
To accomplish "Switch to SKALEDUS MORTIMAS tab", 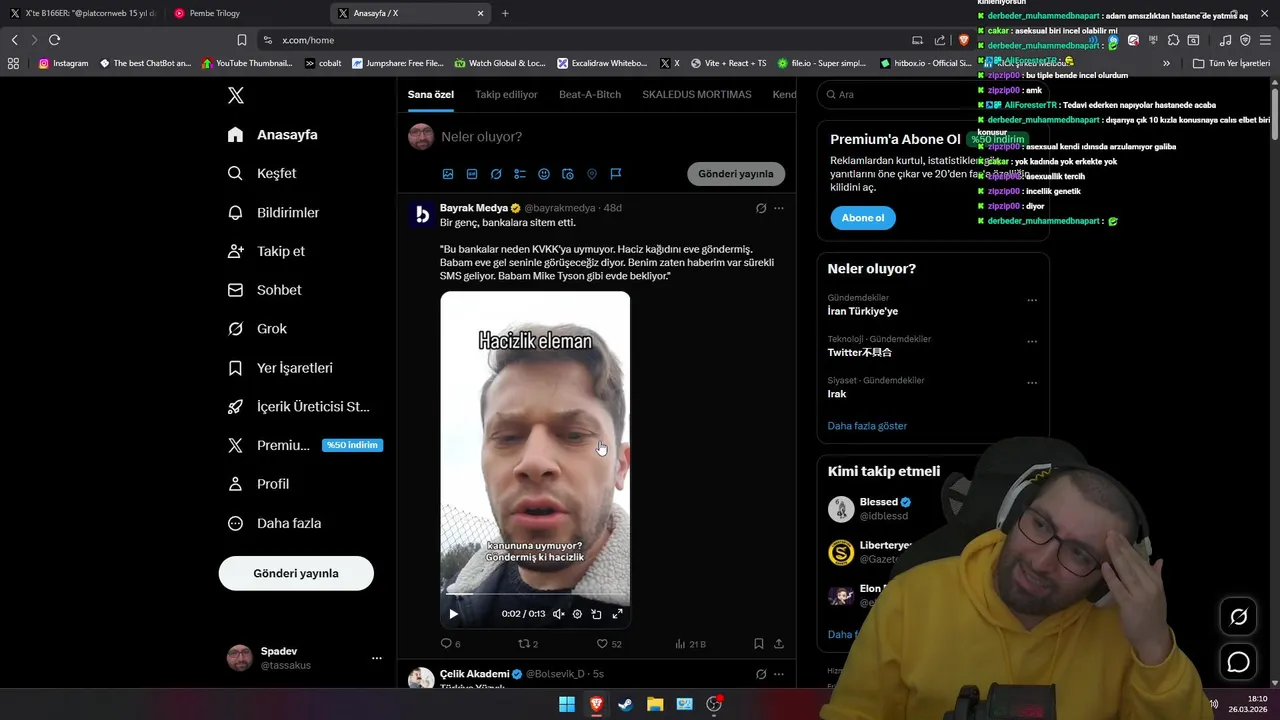I will click(697, 94).
